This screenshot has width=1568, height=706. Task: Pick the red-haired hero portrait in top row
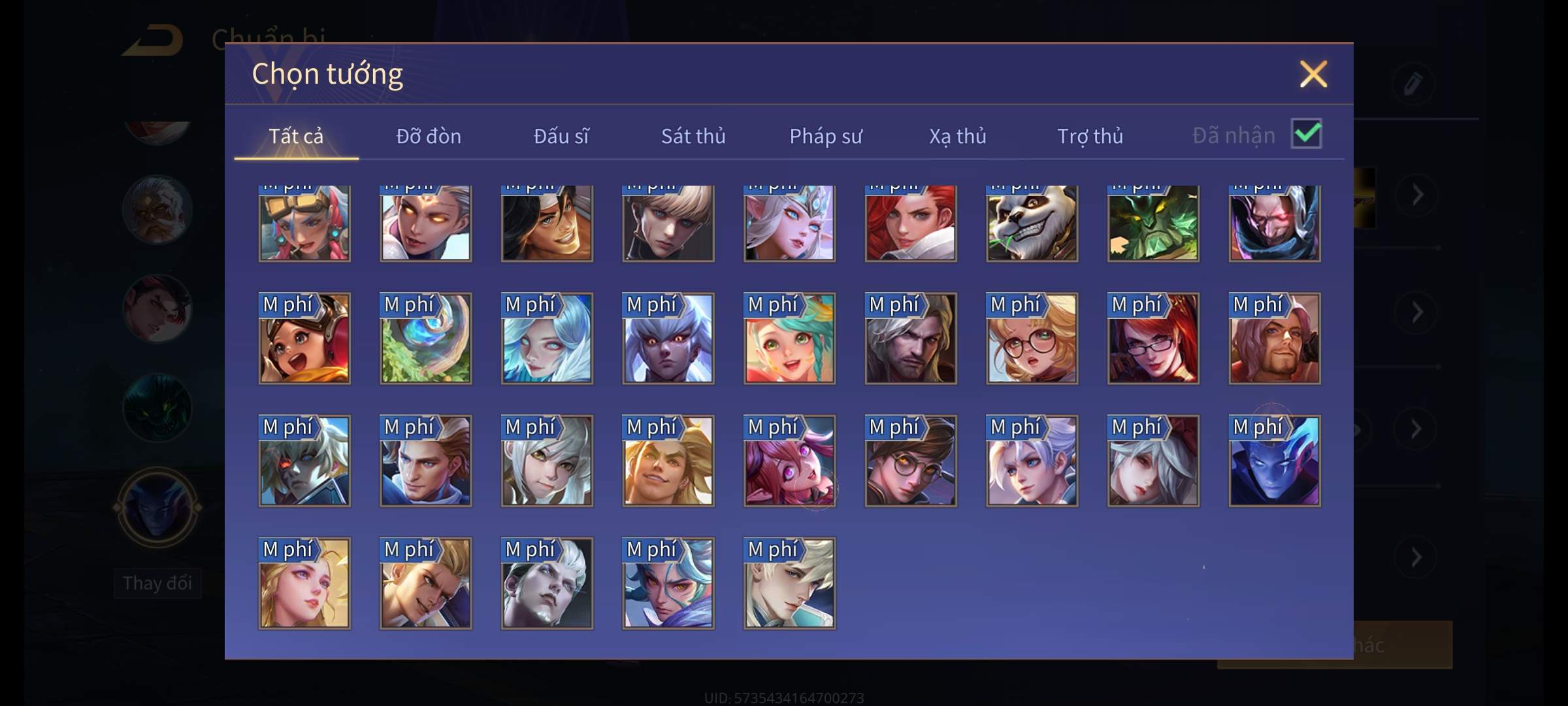click(x=911, y=223)
